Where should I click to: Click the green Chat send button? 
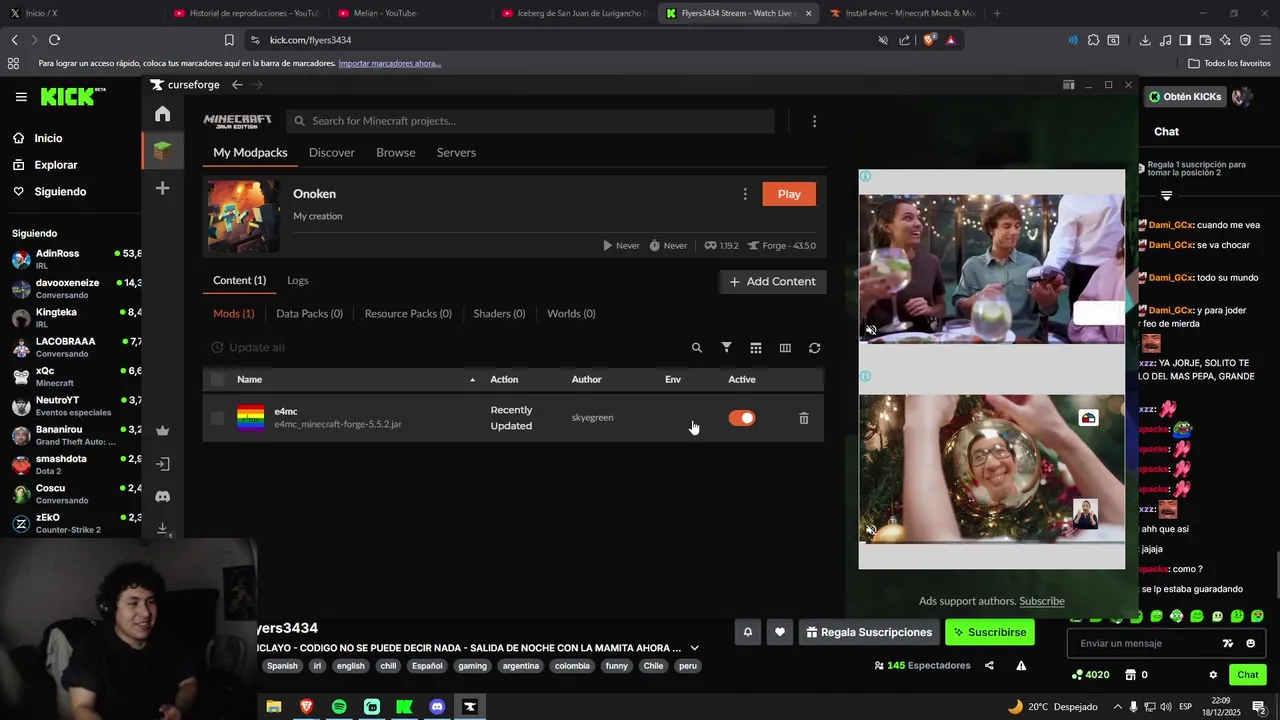point(1248,675)
